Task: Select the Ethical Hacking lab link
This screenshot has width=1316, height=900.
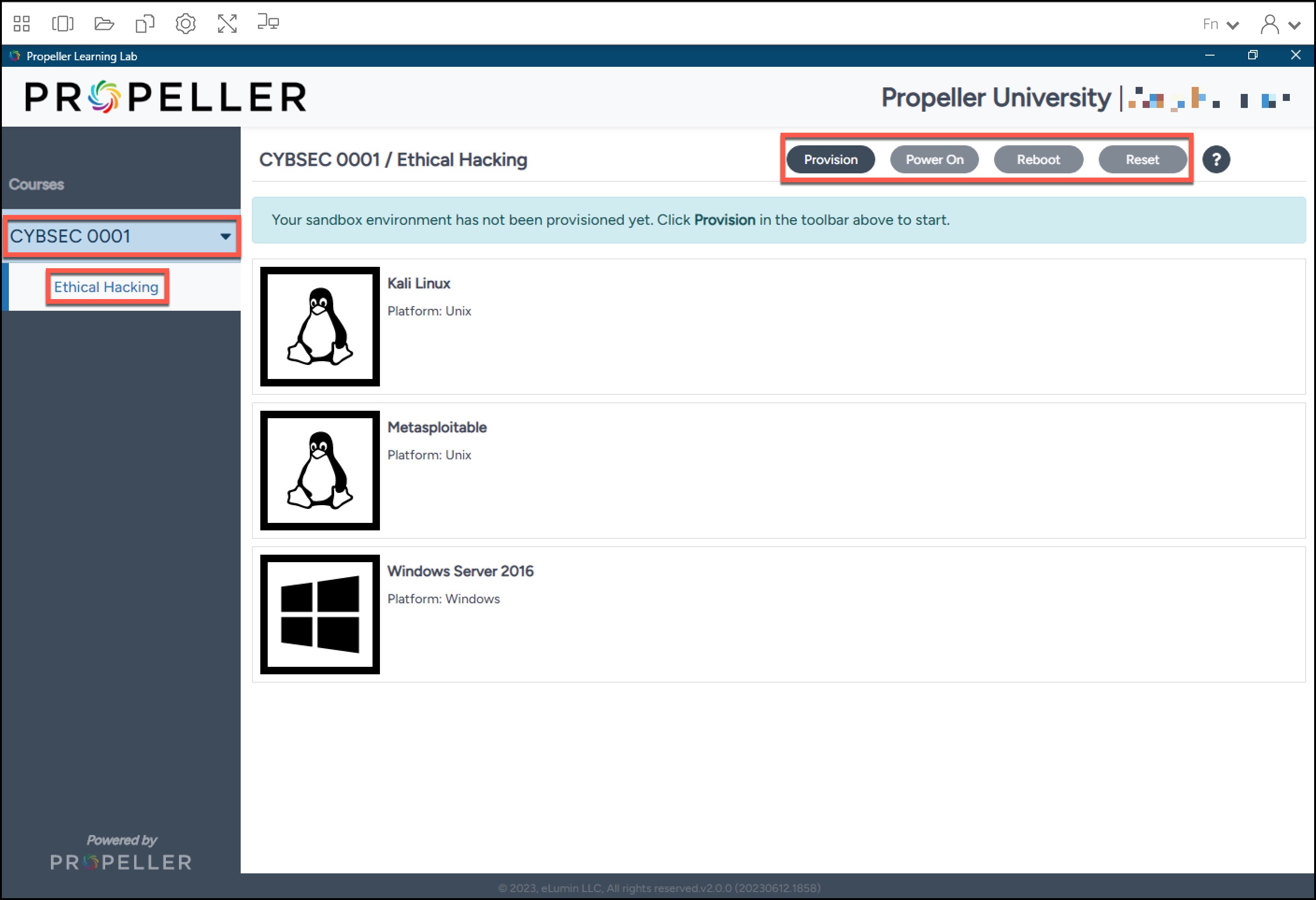Action: [x=107, y=287]
